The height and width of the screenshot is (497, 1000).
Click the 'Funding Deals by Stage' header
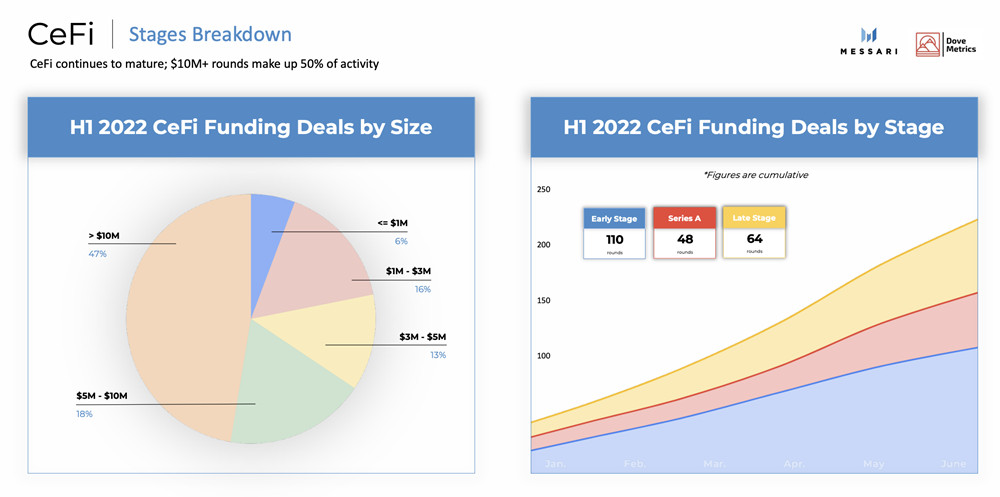[x=753, y=127]
